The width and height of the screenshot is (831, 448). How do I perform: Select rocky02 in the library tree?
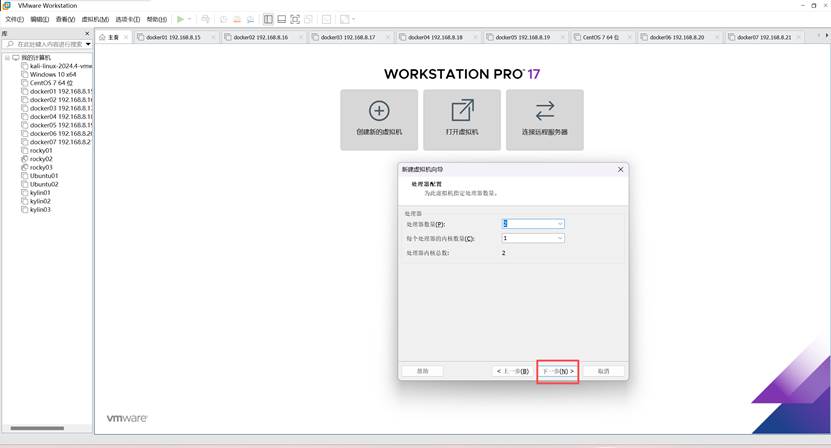(37, 159)
